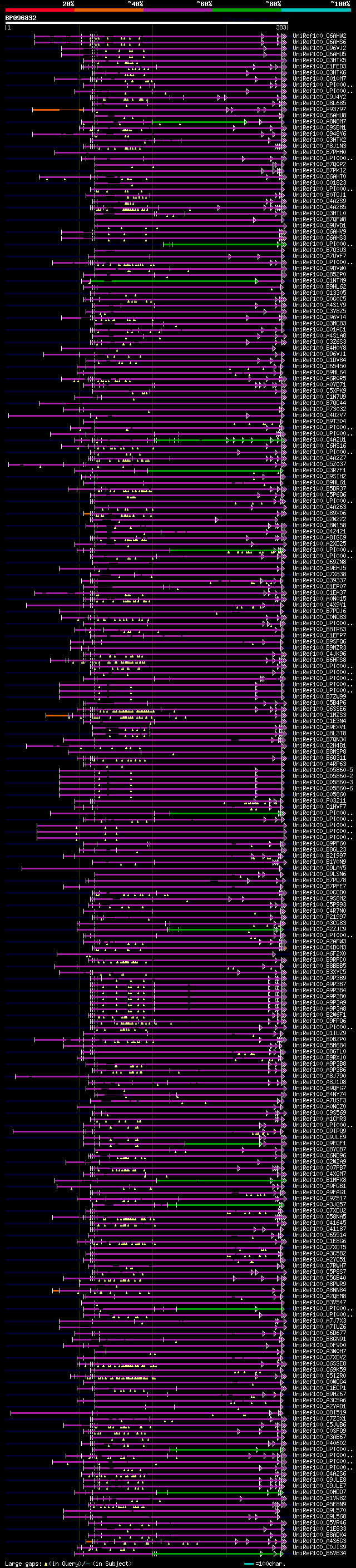356x1568 pixels.
Task: Select the UniRef100_Q6AHV9 label
Action: coord(319,231)
